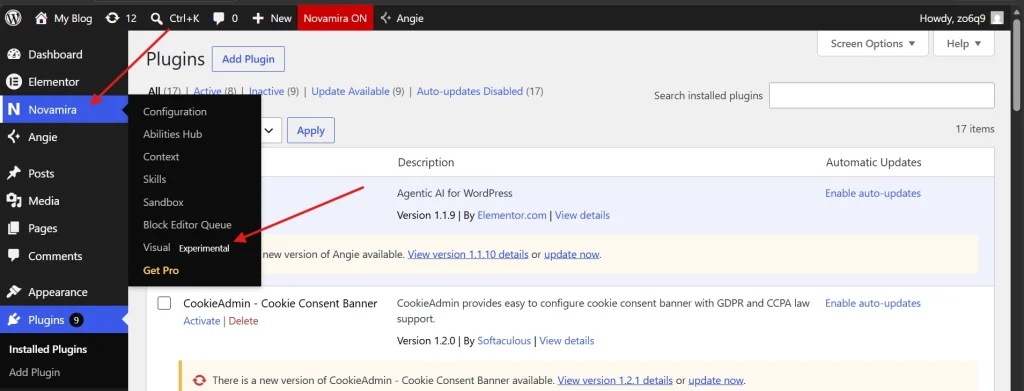Open Block Editor Queue submenu item

click(187, 225)
